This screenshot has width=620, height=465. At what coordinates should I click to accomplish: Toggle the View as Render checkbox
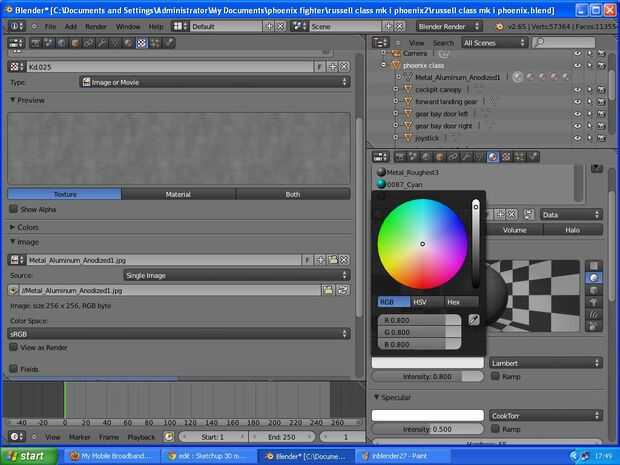coord(13,347)
